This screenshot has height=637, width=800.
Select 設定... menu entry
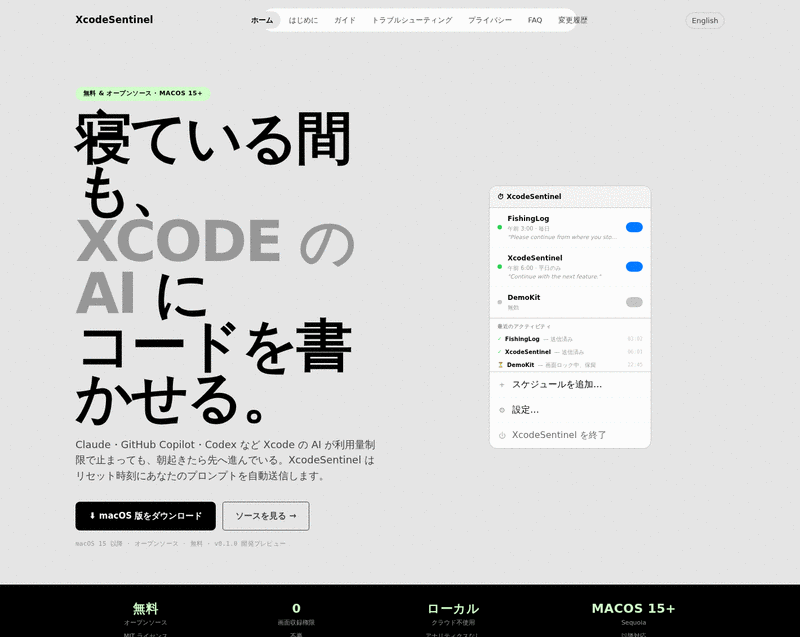point(570,410)
